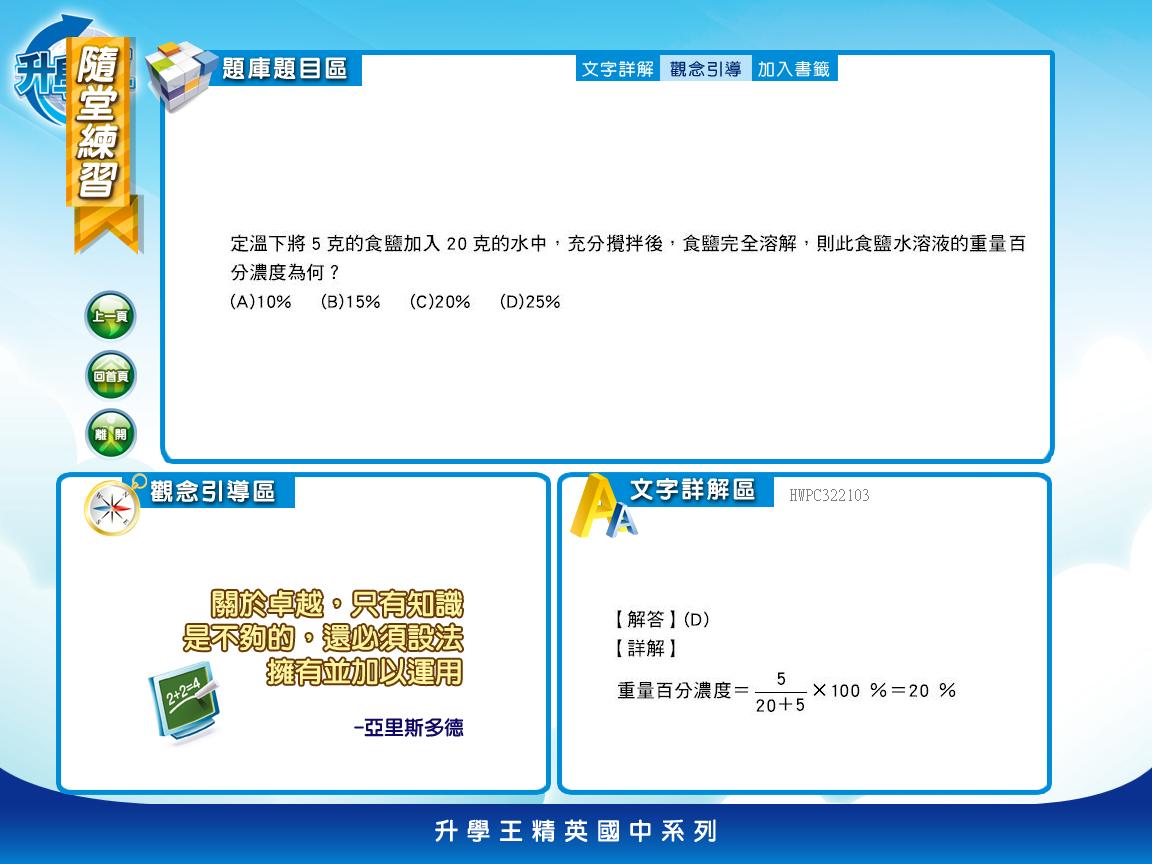Open the 文字詳解 tab
Screen dimensions: 1152x864
click(618, 69)
